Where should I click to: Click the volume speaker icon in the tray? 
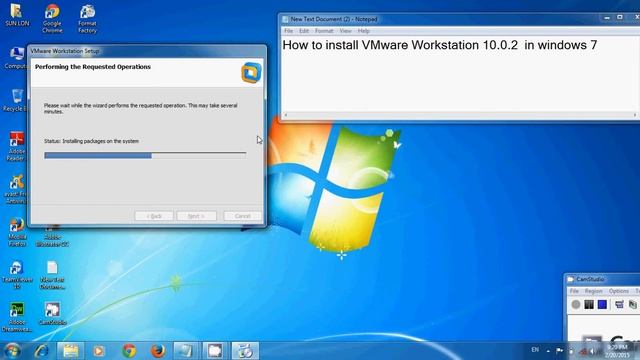(x=593, y=351)
